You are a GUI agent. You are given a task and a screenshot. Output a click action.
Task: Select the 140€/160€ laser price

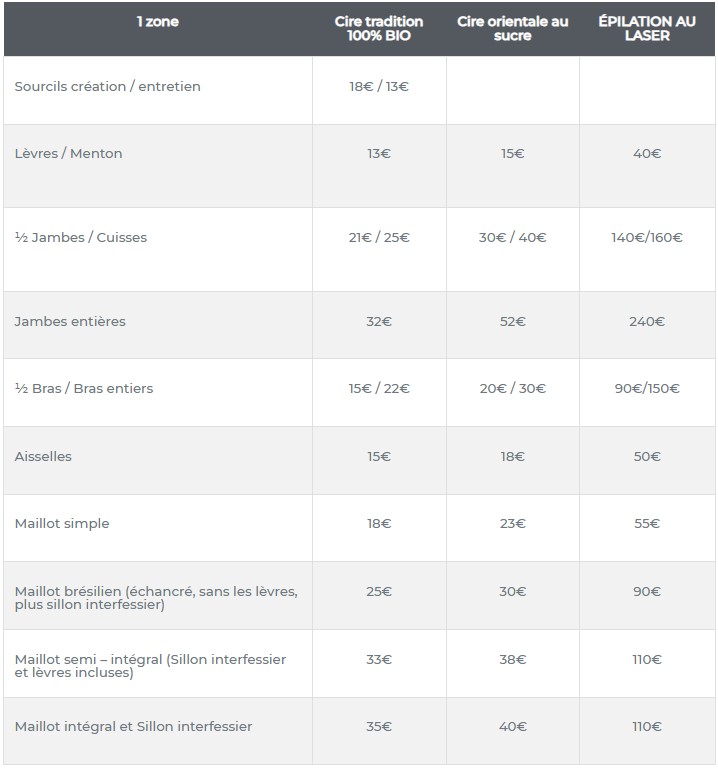pyautogui.click(x=647, y=238)
